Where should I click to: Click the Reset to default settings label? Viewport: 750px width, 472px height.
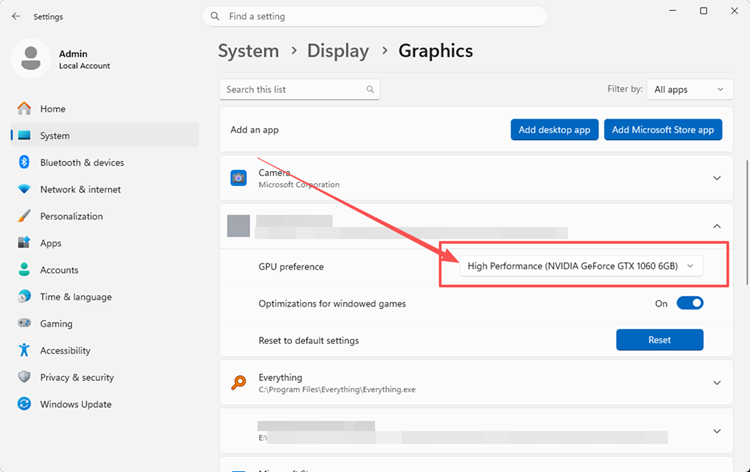[x=309, y=340]
